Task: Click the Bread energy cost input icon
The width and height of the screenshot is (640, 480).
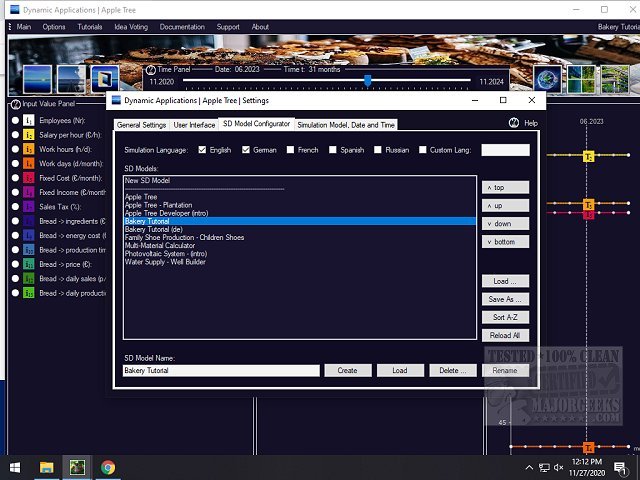Action: [29, 236]
